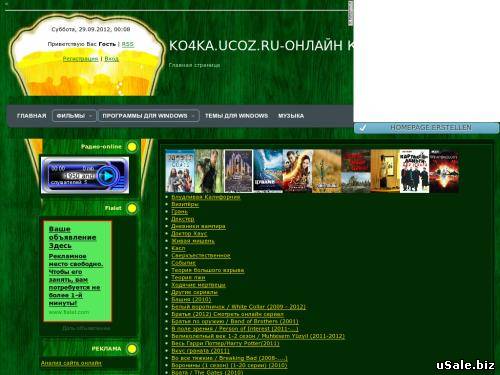Open the Доктор Хаус series link
The height and width of the screenshot is (375, 500).
tap(189, 234)
